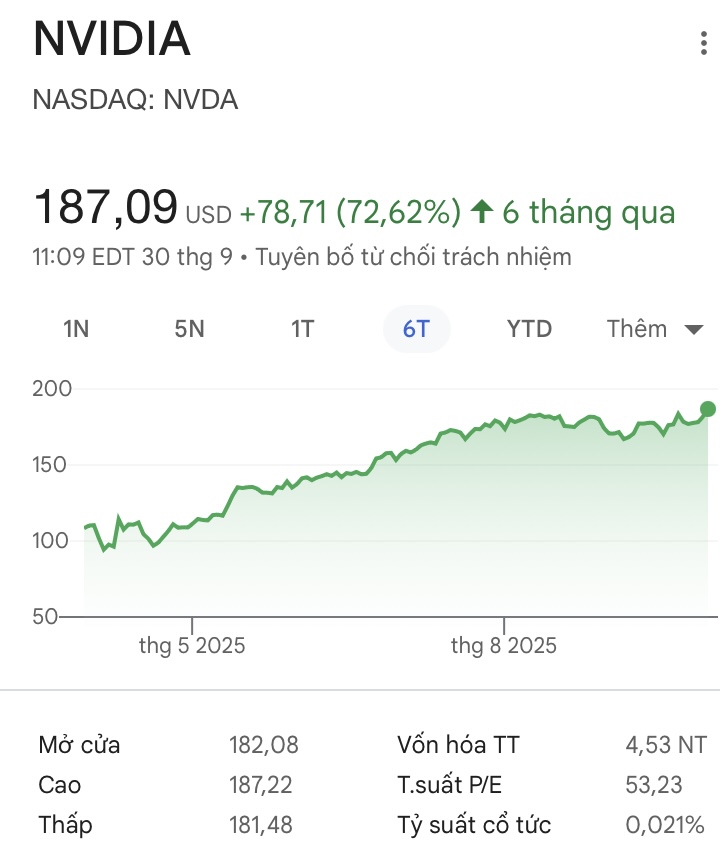720x858 pixels.
Task: Click the green end-point dot on chart
Action: click(708, 408)
